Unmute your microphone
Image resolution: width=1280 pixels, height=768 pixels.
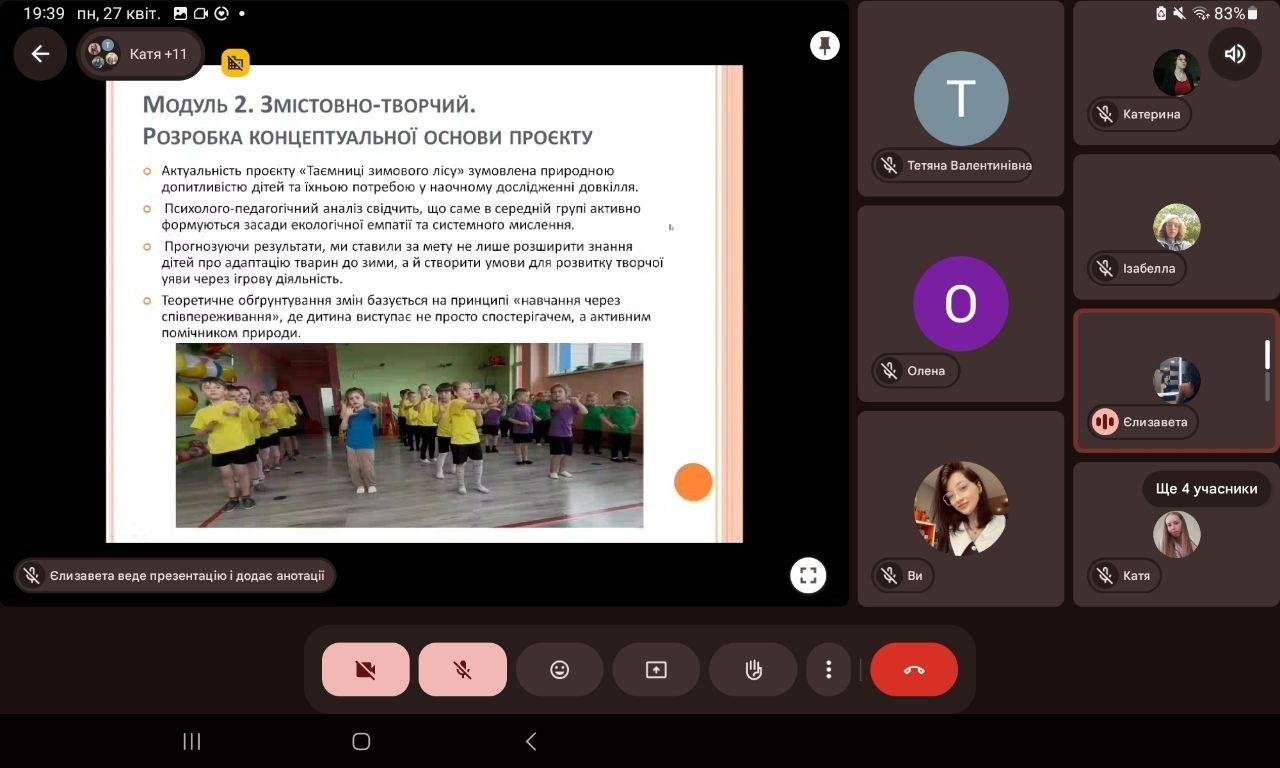[x=462, y=670]
